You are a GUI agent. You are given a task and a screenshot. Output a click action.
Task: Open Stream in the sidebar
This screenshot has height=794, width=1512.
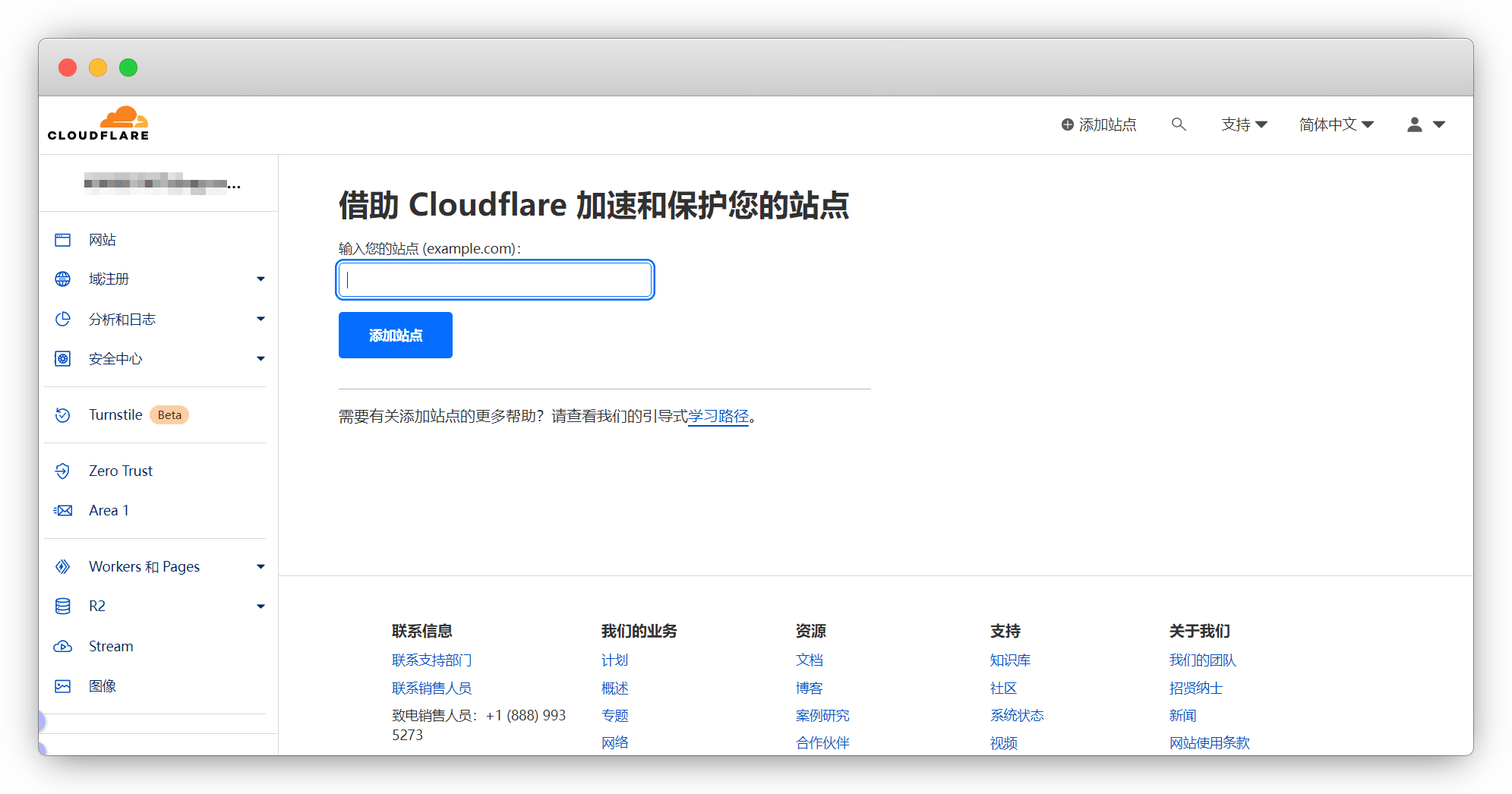click(111, 647)
